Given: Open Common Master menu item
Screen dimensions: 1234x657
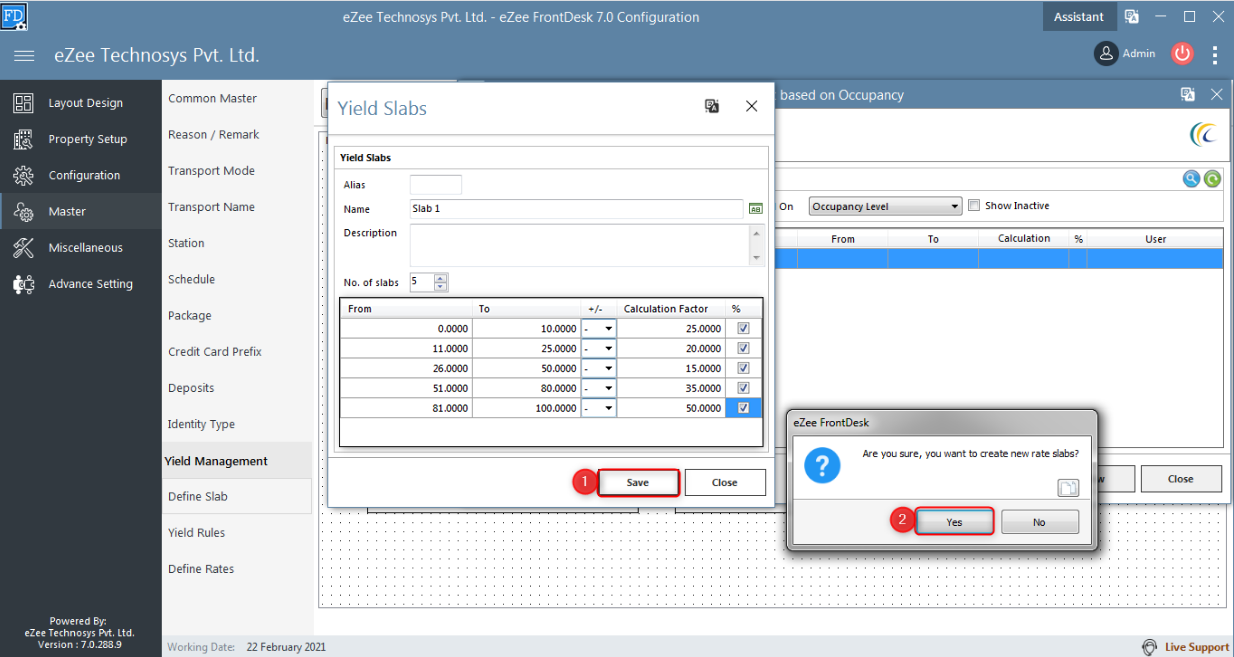Looking at the screenshot, I should (212, 98).
